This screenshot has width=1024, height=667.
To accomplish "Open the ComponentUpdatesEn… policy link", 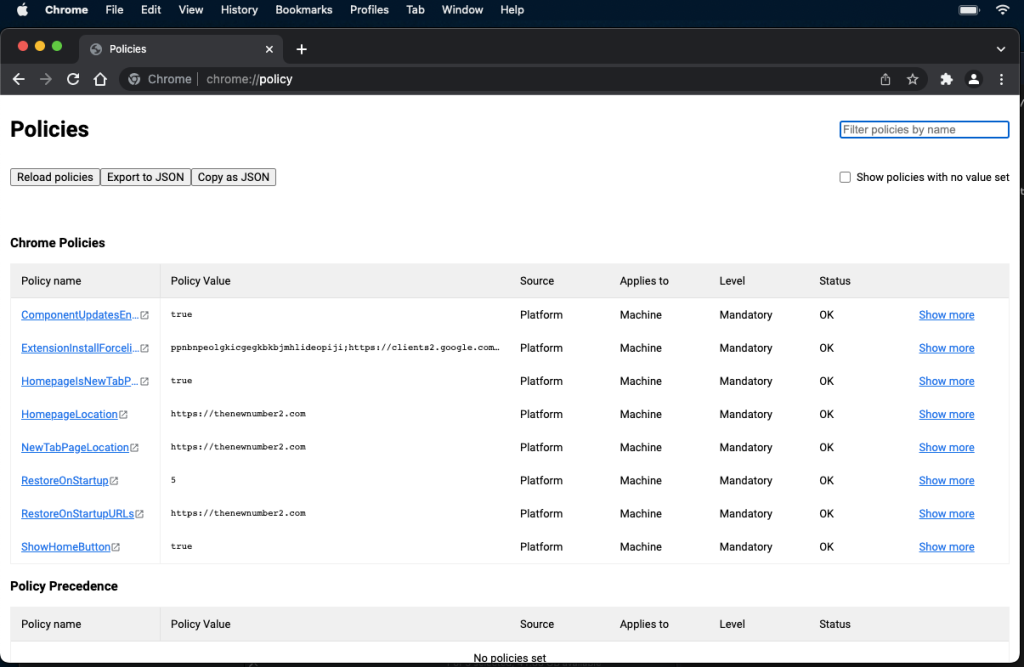I will 80,315.
